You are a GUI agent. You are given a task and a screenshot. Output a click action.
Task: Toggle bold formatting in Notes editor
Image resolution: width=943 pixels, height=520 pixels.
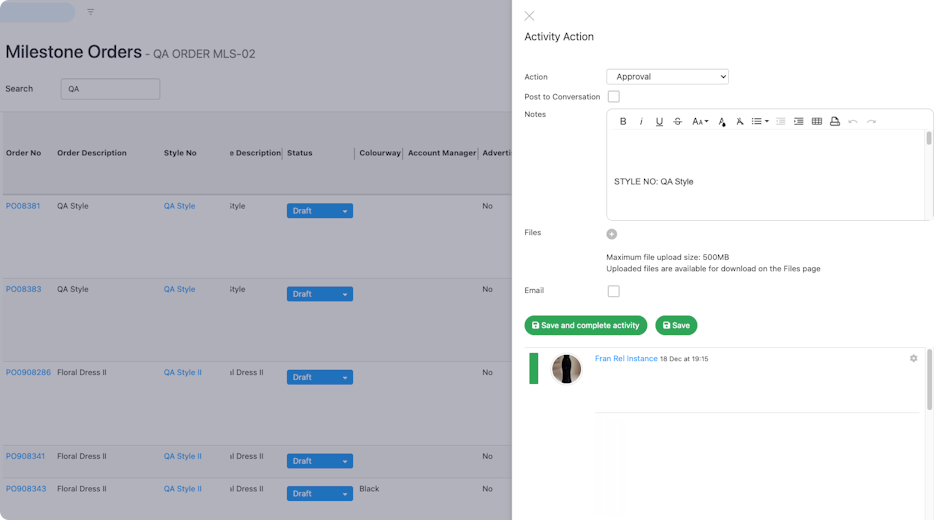pyautogui.click(x=623, y=121)
